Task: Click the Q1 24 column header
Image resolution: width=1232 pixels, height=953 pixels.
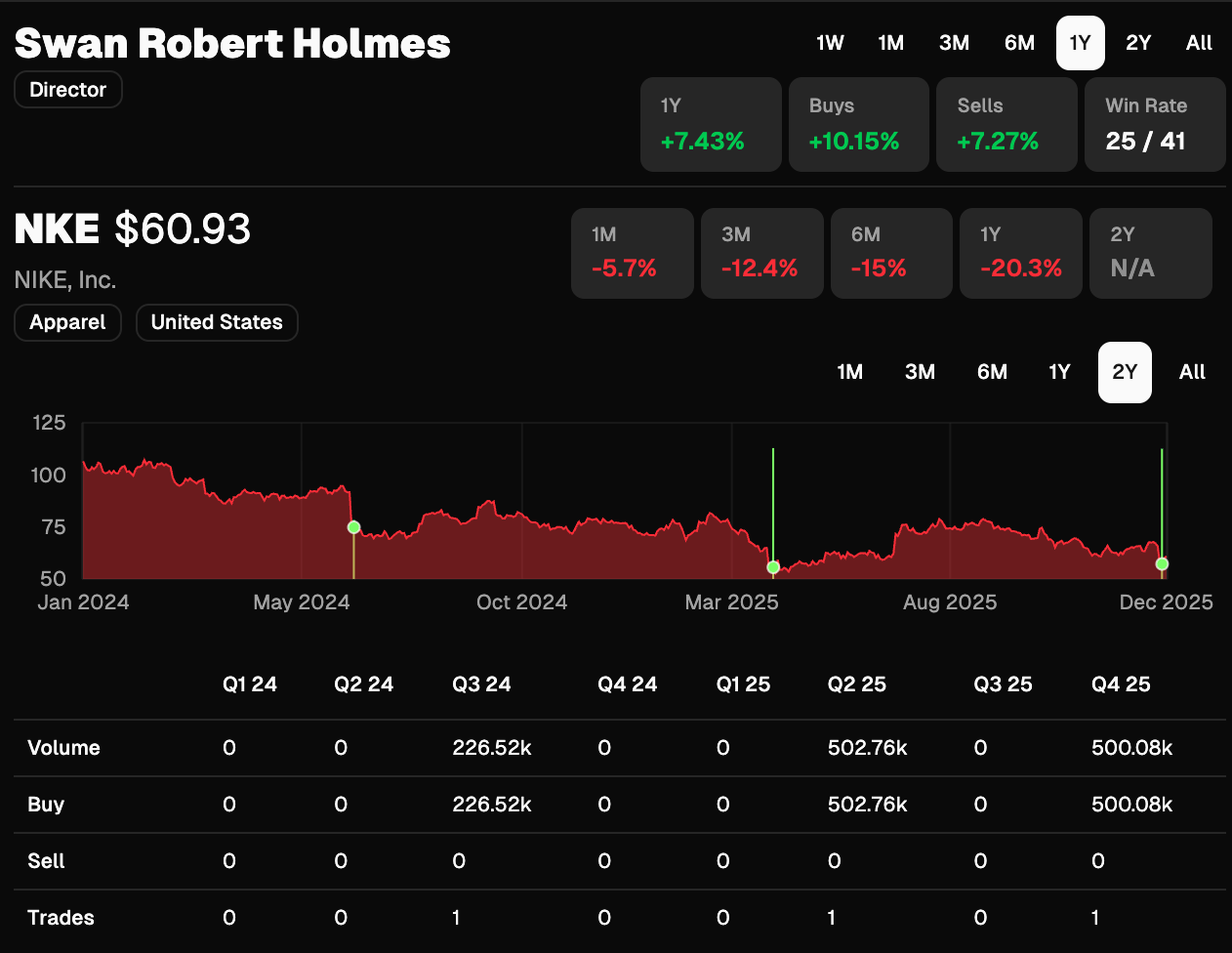Action: 250,684
